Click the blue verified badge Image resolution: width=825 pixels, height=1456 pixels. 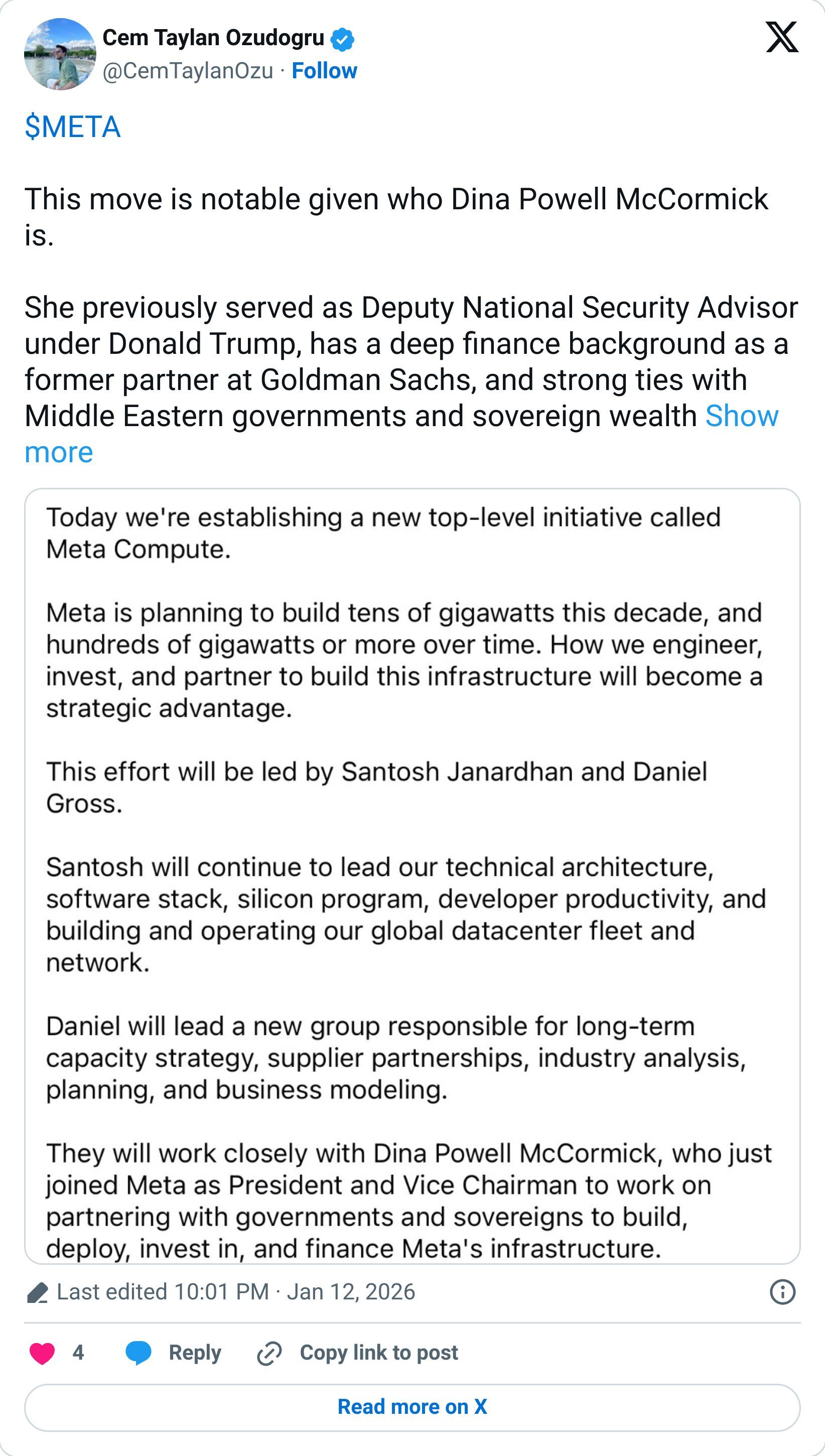[x=342, y=39]
